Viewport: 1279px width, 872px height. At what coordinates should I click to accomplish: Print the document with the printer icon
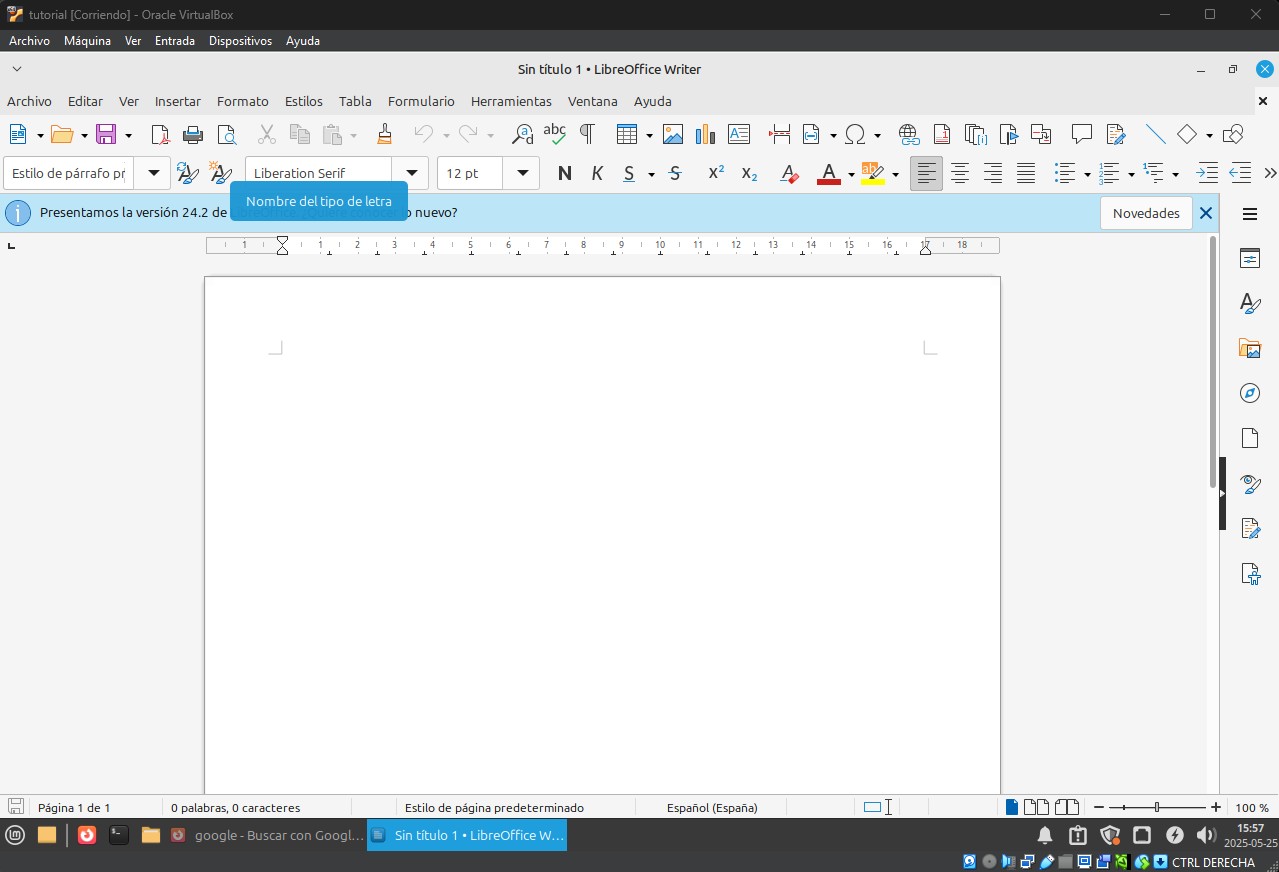pyautogui.click(x=193, y=134)
